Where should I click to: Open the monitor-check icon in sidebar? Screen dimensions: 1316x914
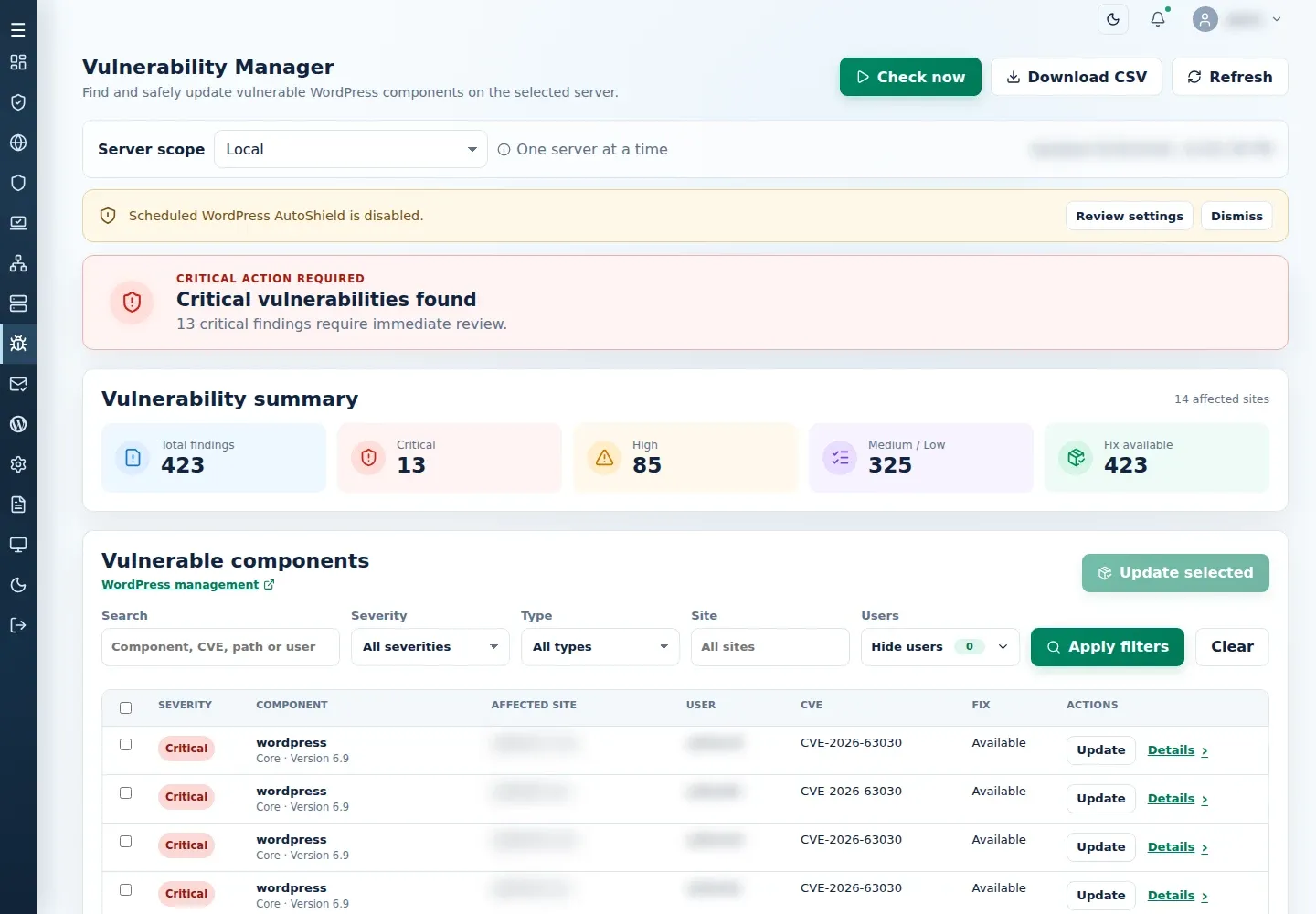18,223
